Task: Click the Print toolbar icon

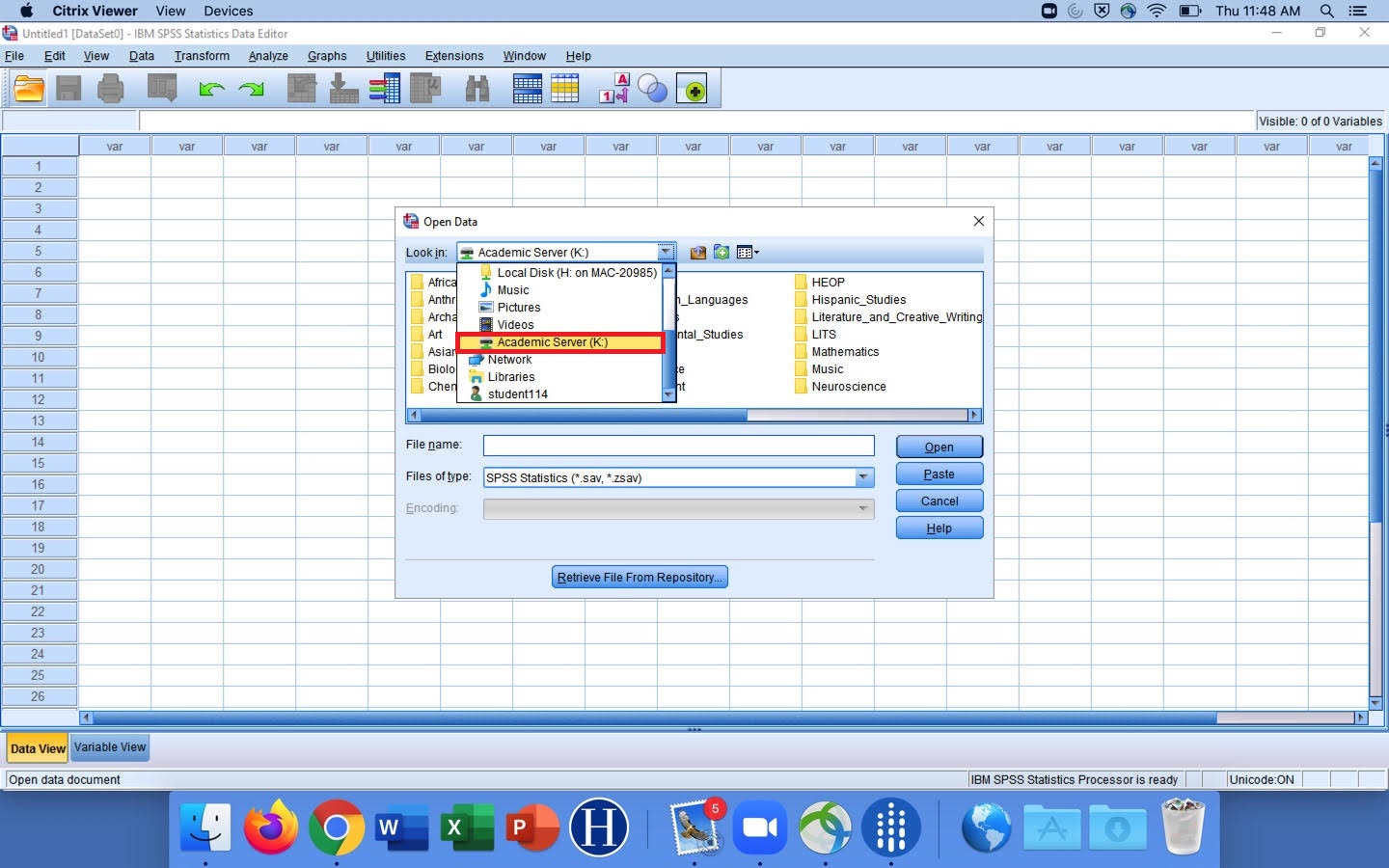Action: [111, 90]
